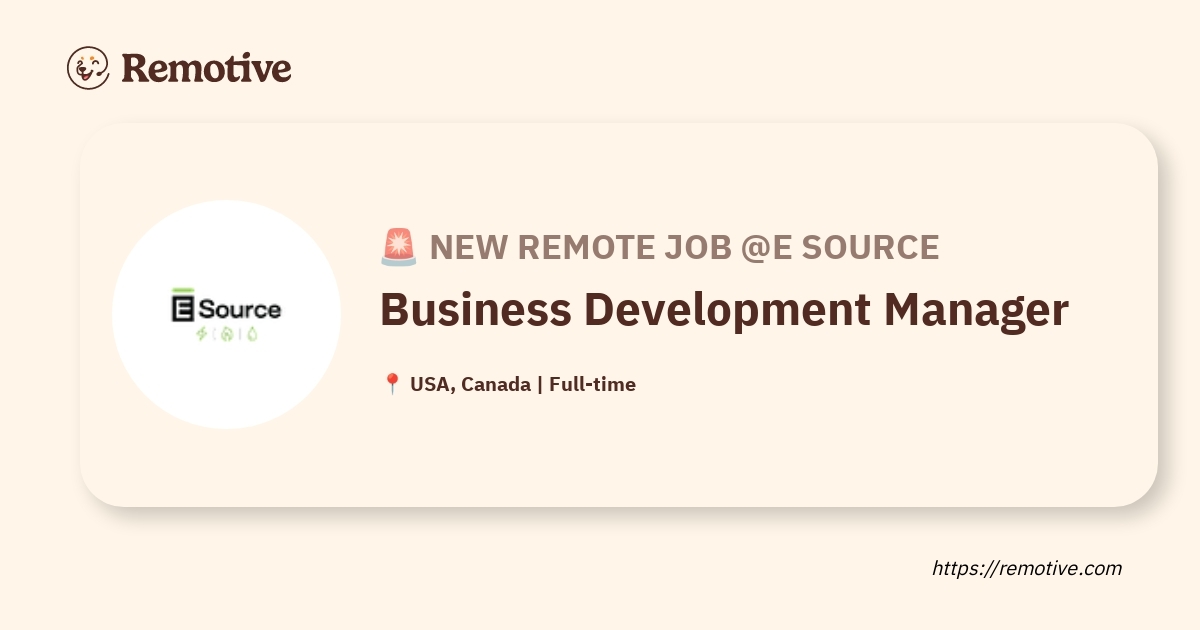1200x630 pixels.
Task: Open the https://remotive.com link
Action: coord(1027,568)
